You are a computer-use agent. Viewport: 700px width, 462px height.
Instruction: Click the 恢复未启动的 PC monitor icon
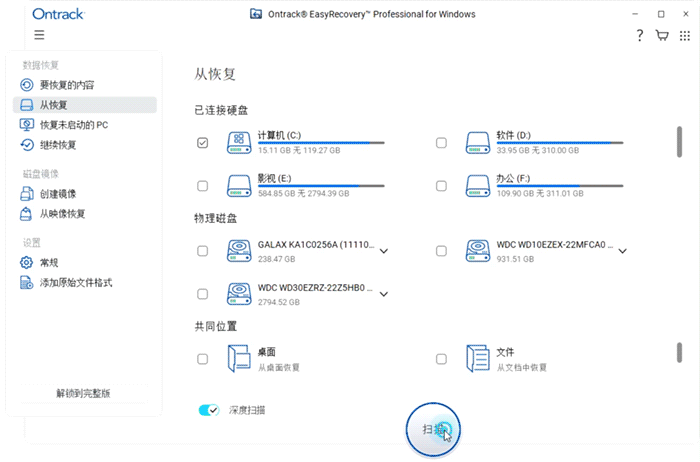click(x=27, y=125)
